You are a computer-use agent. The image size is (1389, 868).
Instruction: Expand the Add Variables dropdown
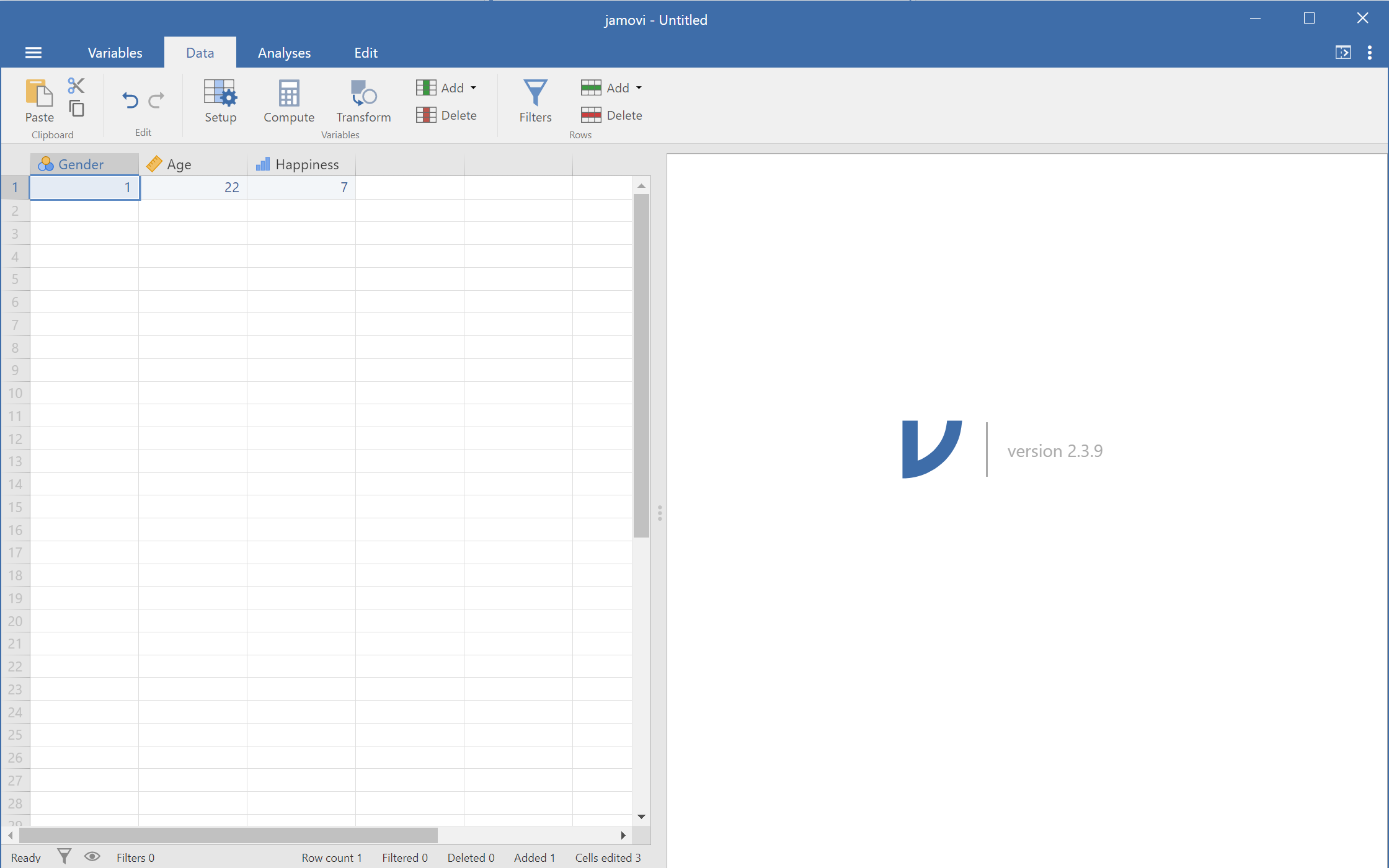[472, 87]
